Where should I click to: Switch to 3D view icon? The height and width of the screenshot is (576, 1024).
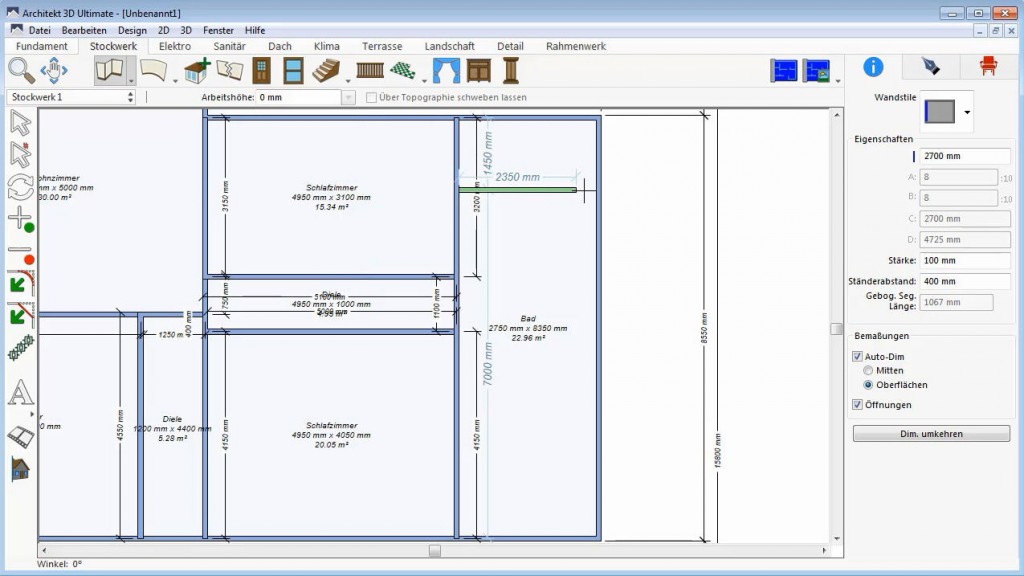pyautogui.click(x=816, y=71)
